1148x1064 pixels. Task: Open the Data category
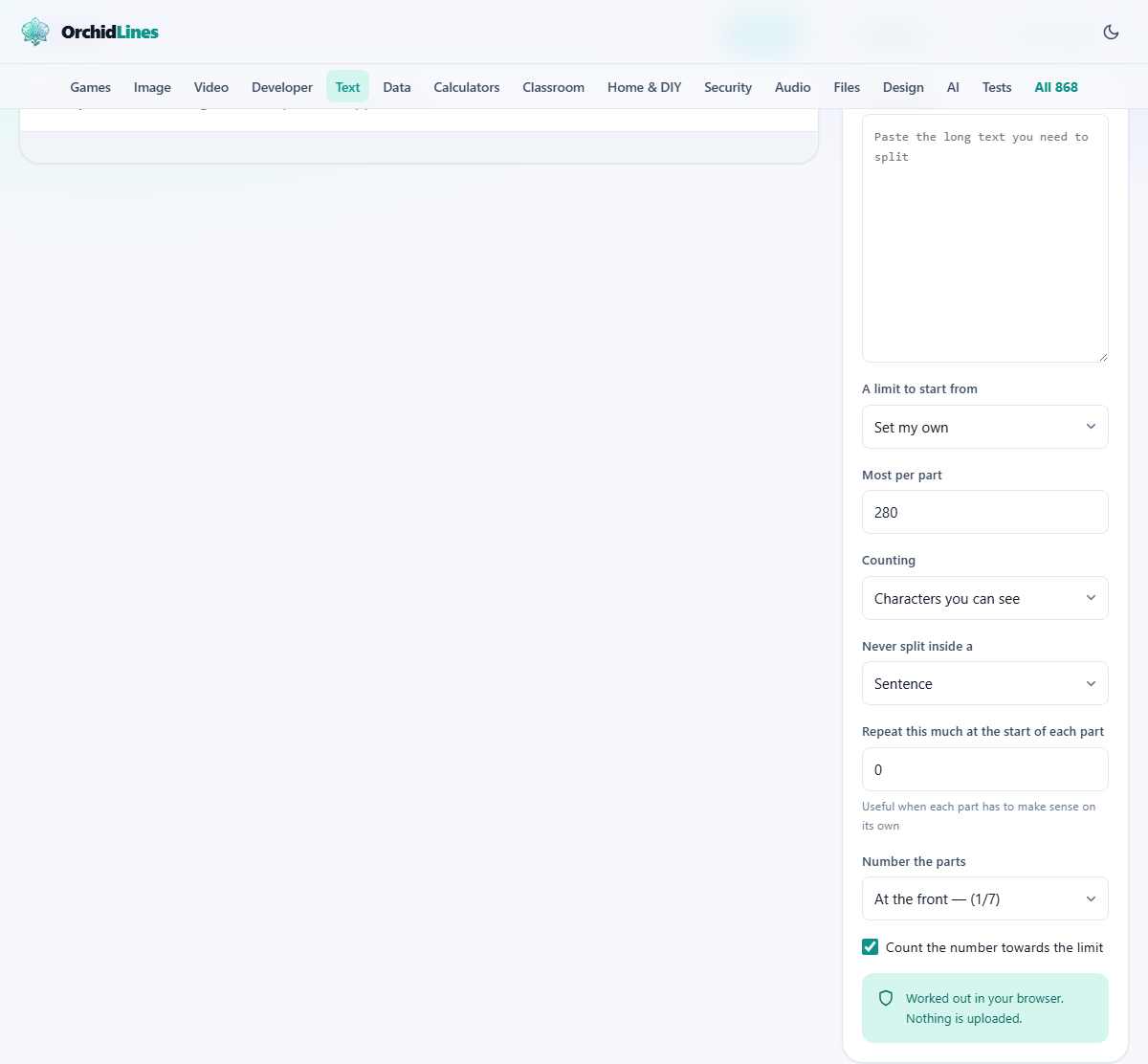click(x=397, y=87)
